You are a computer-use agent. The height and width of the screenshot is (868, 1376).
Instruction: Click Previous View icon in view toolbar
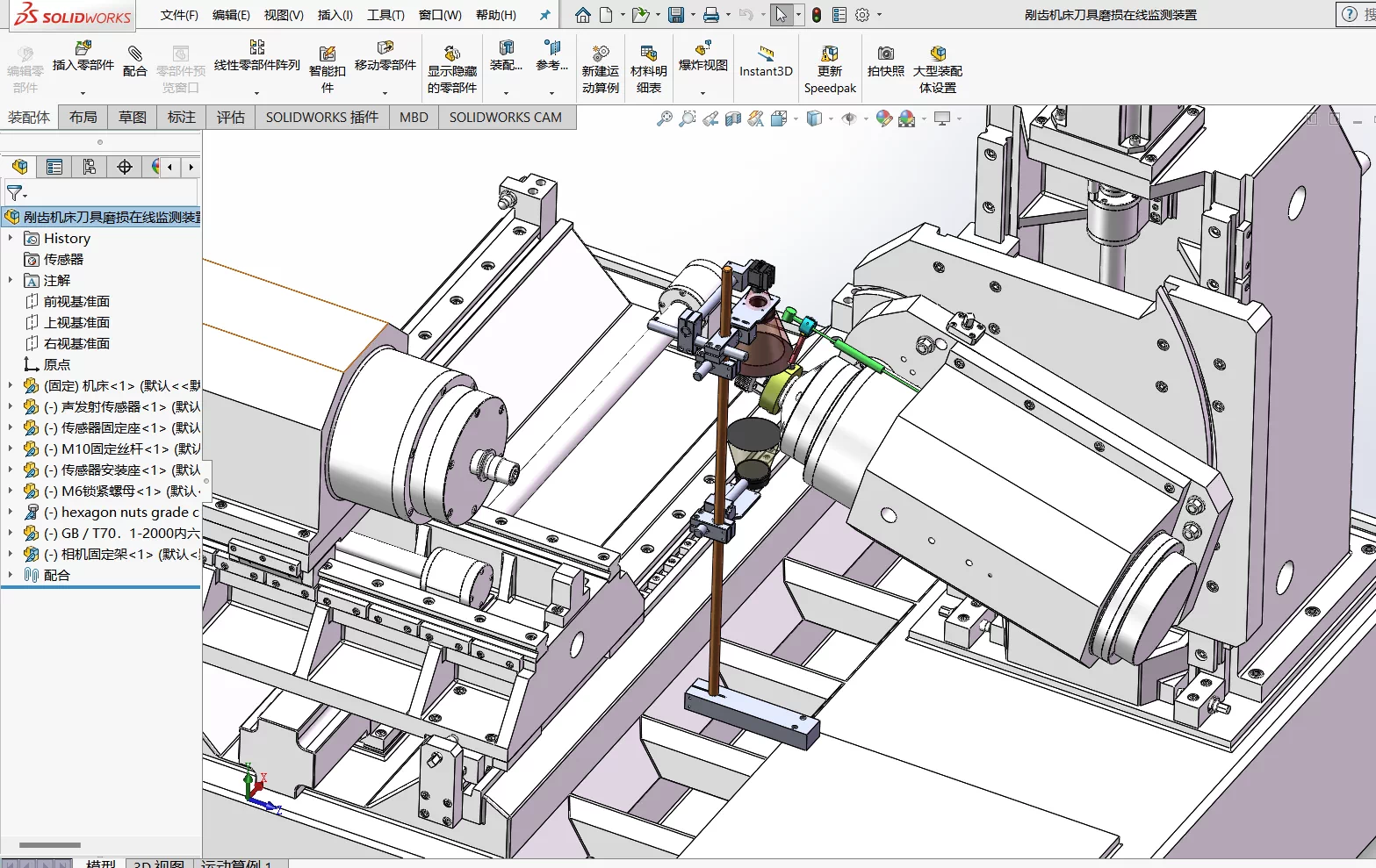710,118
